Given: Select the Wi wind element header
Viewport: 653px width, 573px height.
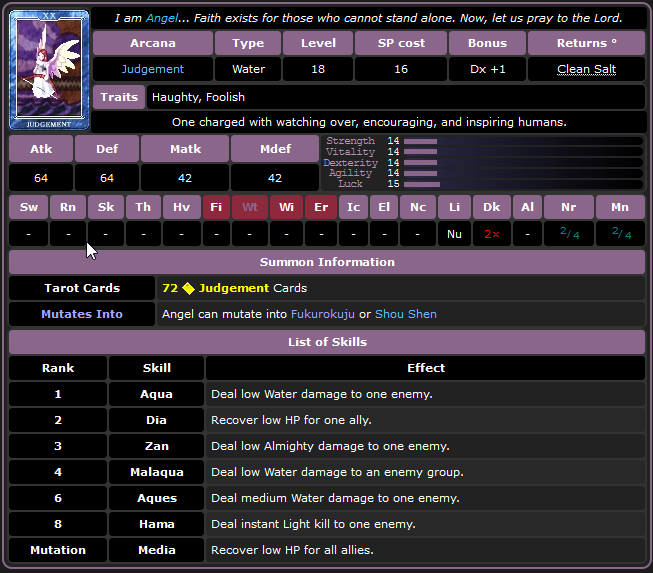Looking at the screenshot, I should (x=286, y=207).
